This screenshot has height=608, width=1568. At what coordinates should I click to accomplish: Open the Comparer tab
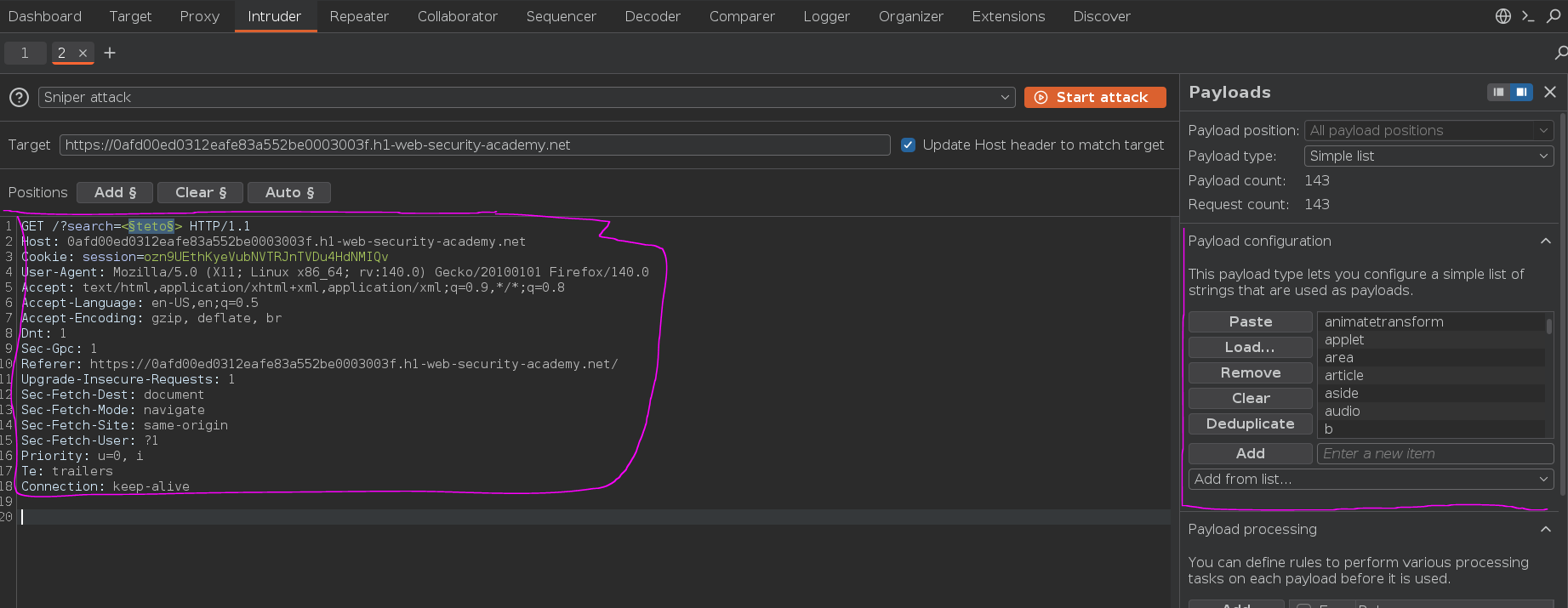(742, 16)
